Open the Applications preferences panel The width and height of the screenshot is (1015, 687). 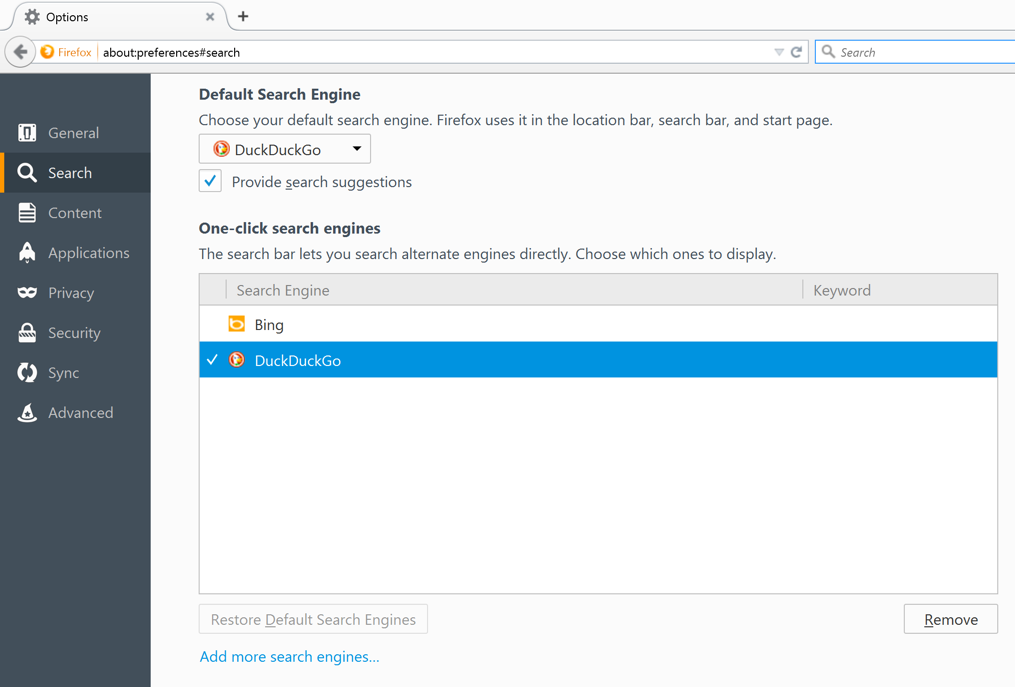(88, 252)
